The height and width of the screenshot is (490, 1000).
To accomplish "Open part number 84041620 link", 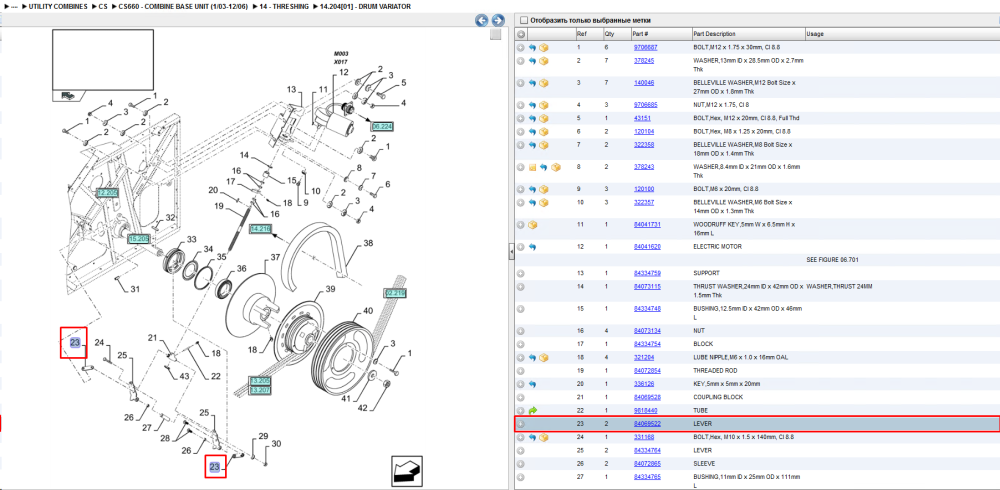I will (x=647, y=246).
